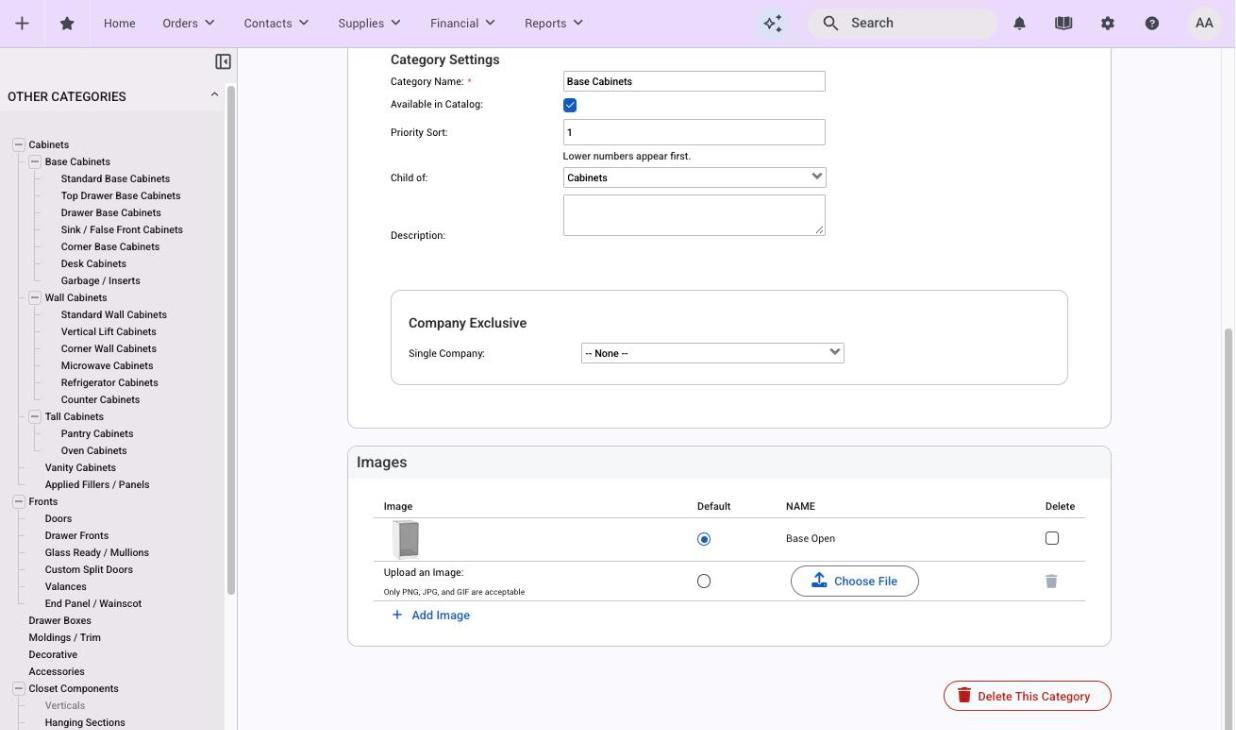This screenshot has height=730, width=1236.
Task: Select Oven Cabinets item
Action: 93,451
